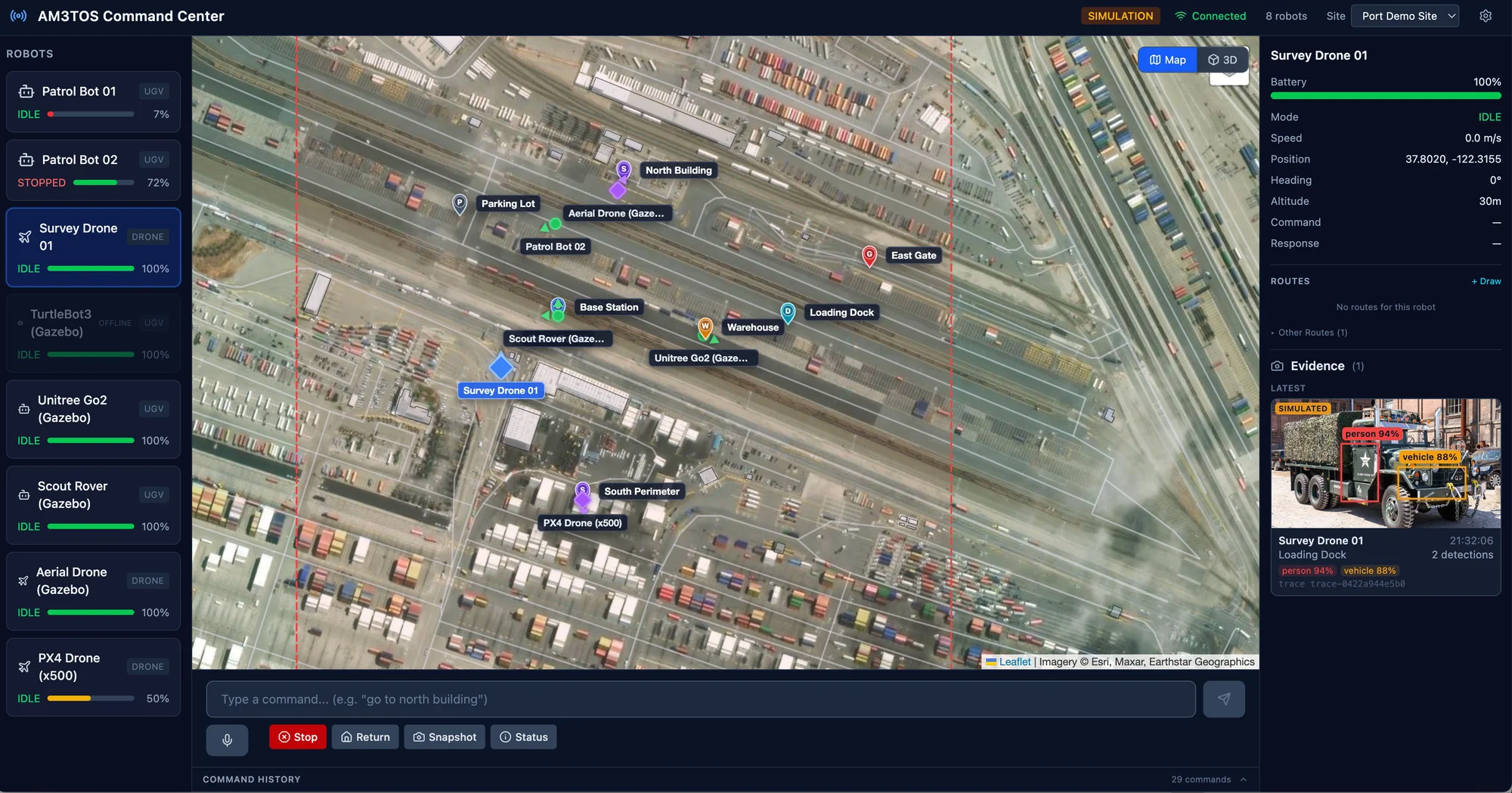
Task: Click the Status button
Action: (x=523, y=737)
